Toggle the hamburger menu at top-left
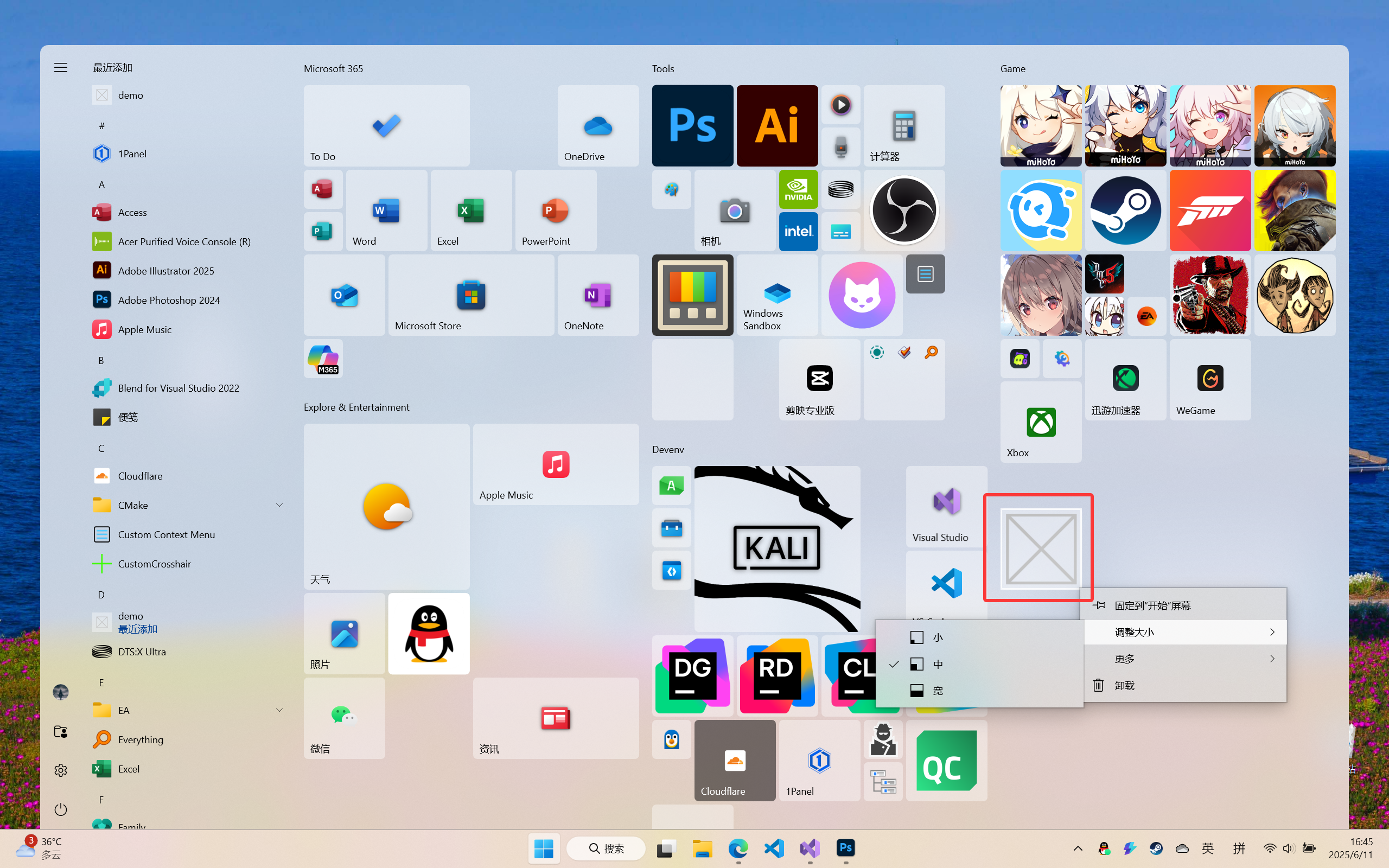1389x868 pixels. tap(61, 68)
